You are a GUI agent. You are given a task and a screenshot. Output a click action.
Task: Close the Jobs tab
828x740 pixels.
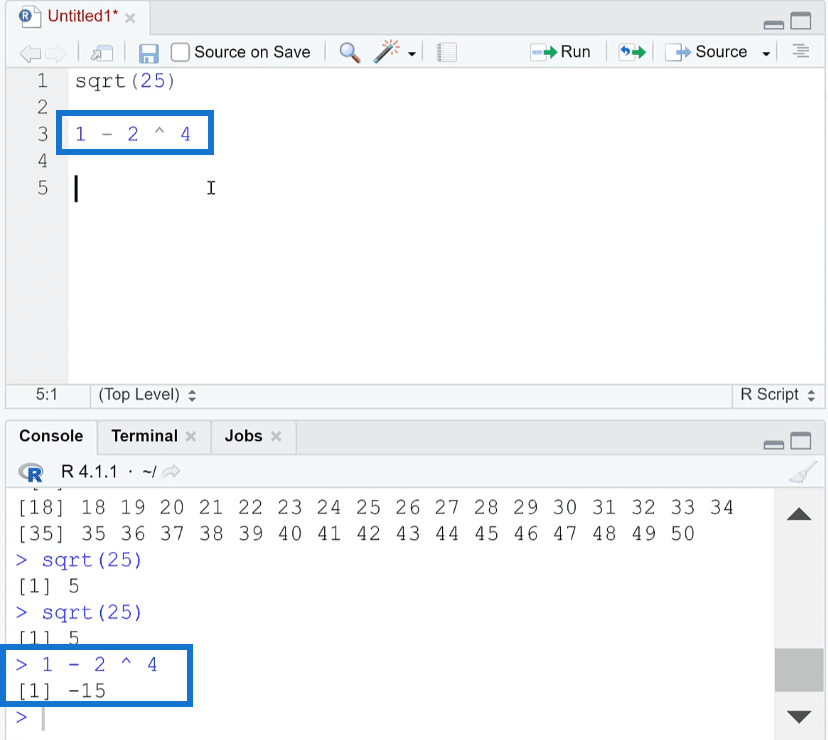tap(276, 436)
